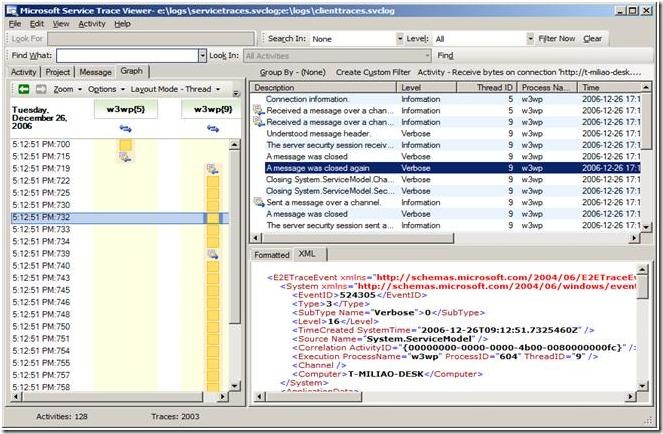This screenshot has width=663, height=434.
Task: Click the trace list scroll down arrow
Action: pos(646,227)
